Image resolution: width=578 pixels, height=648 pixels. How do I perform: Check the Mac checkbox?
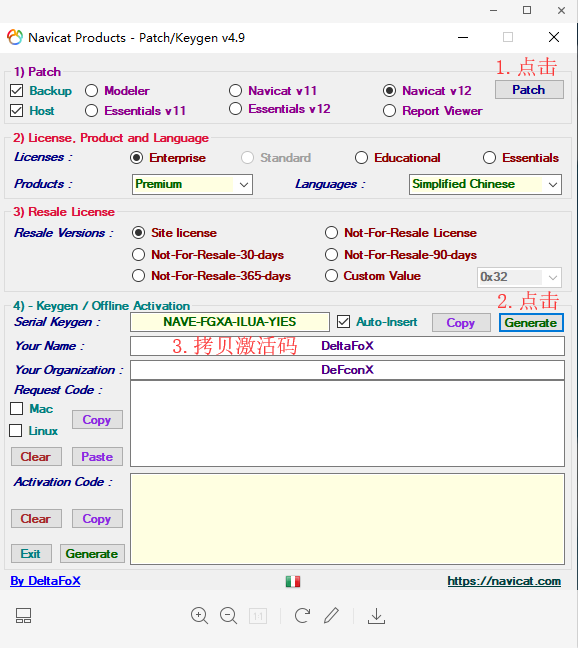point(17,409)
